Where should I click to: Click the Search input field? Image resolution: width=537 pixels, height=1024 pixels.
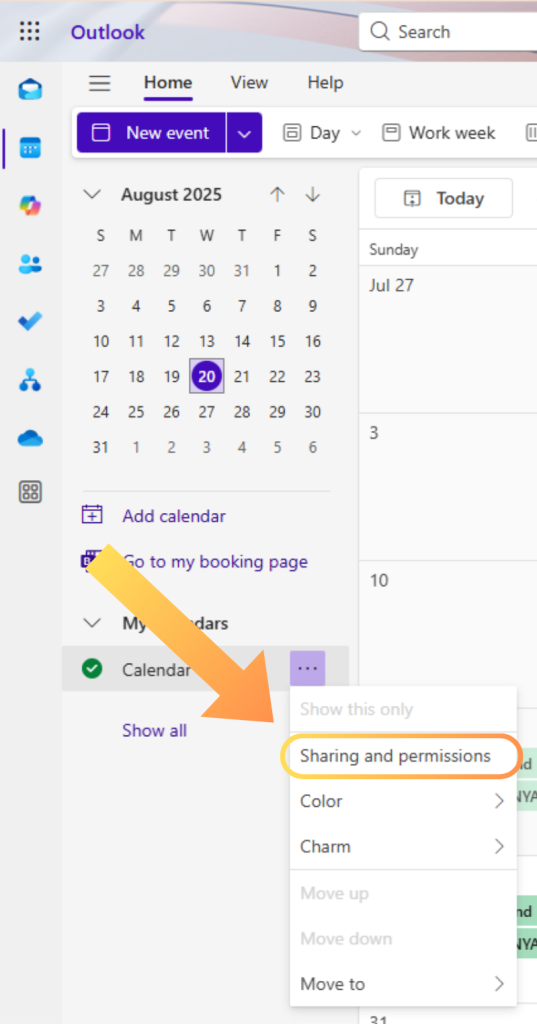coord(448,31)
